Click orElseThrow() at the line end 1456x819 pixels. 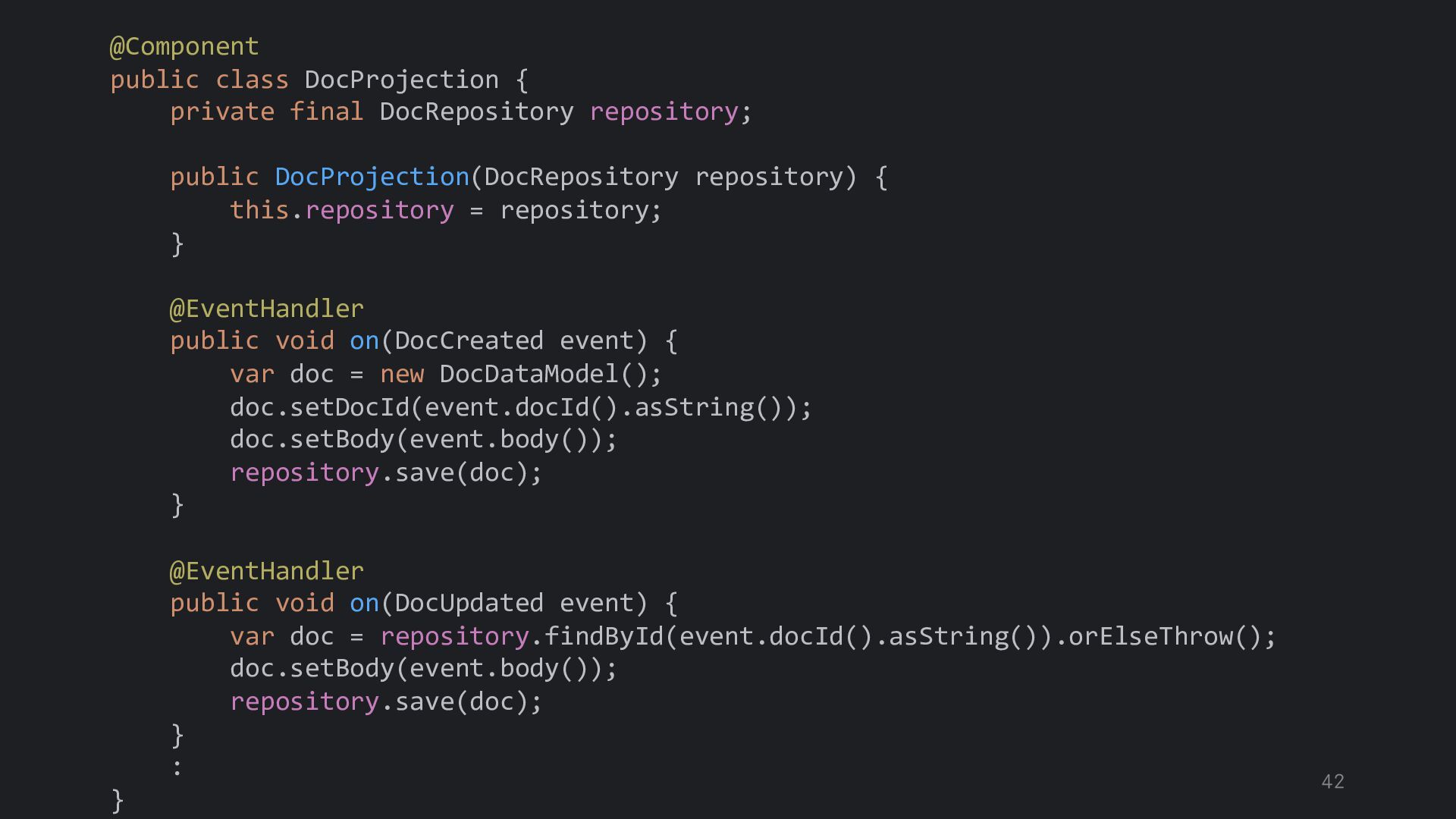[x=1164, y=637]
